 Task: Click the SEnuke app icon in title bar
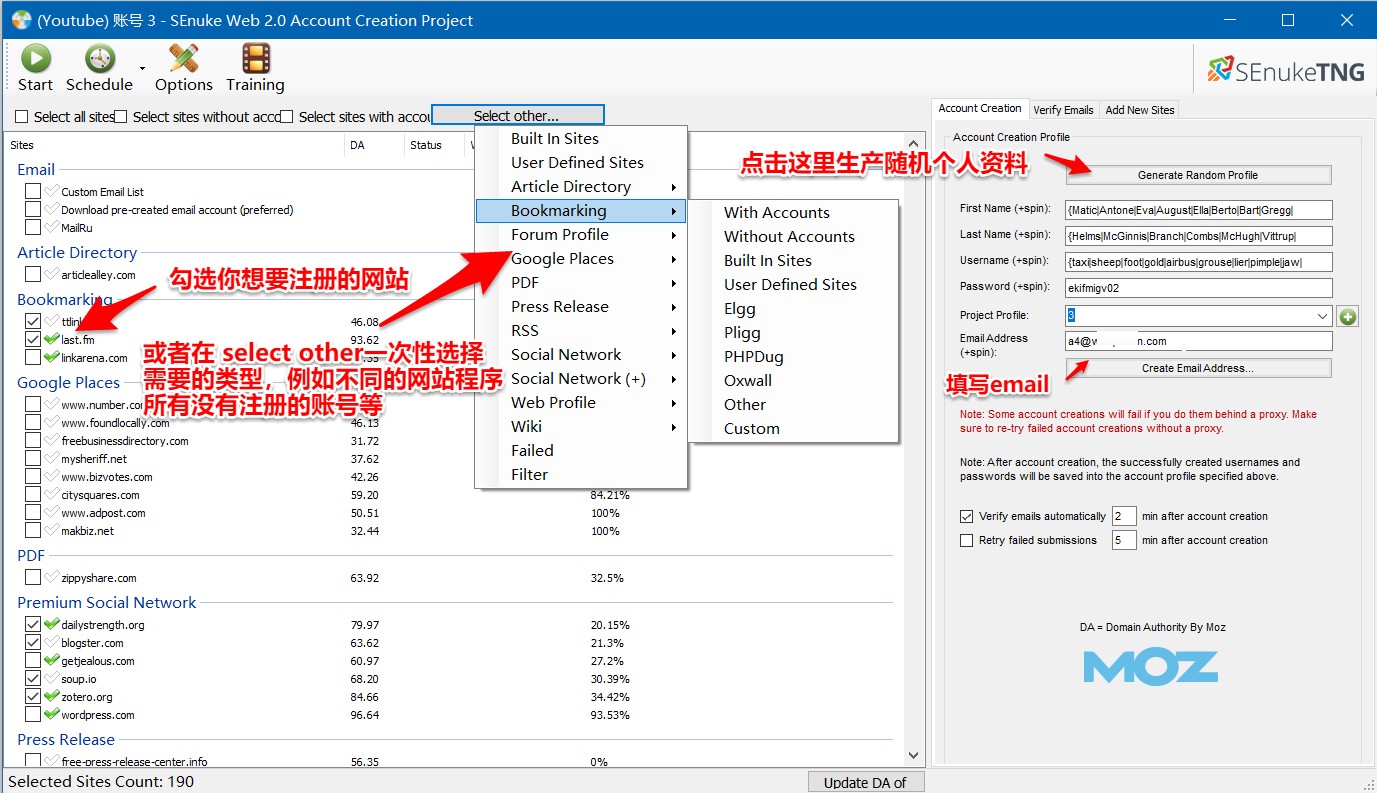click(x=21, y=20)
